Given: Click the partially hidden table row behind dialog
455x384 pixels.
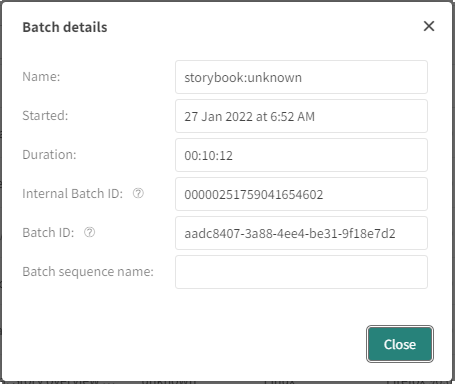Looking at the screenshot, I should (227, 382).
